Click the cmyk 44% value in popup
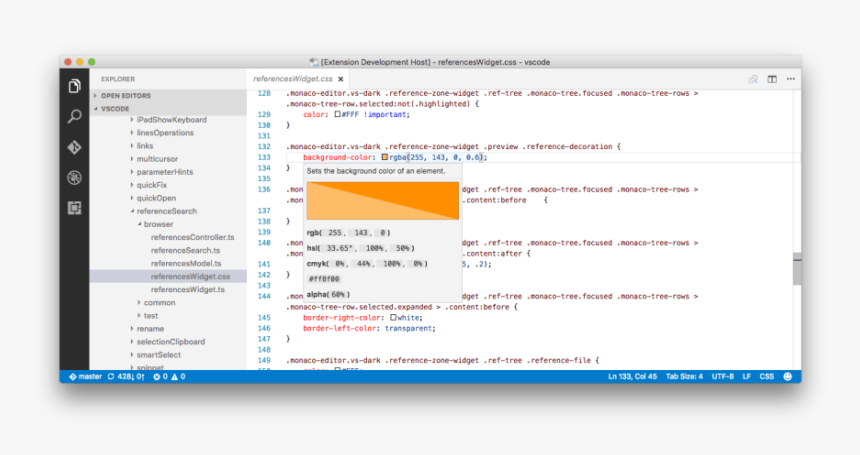Viewport: 860px width, 455px height. point(364,264)
